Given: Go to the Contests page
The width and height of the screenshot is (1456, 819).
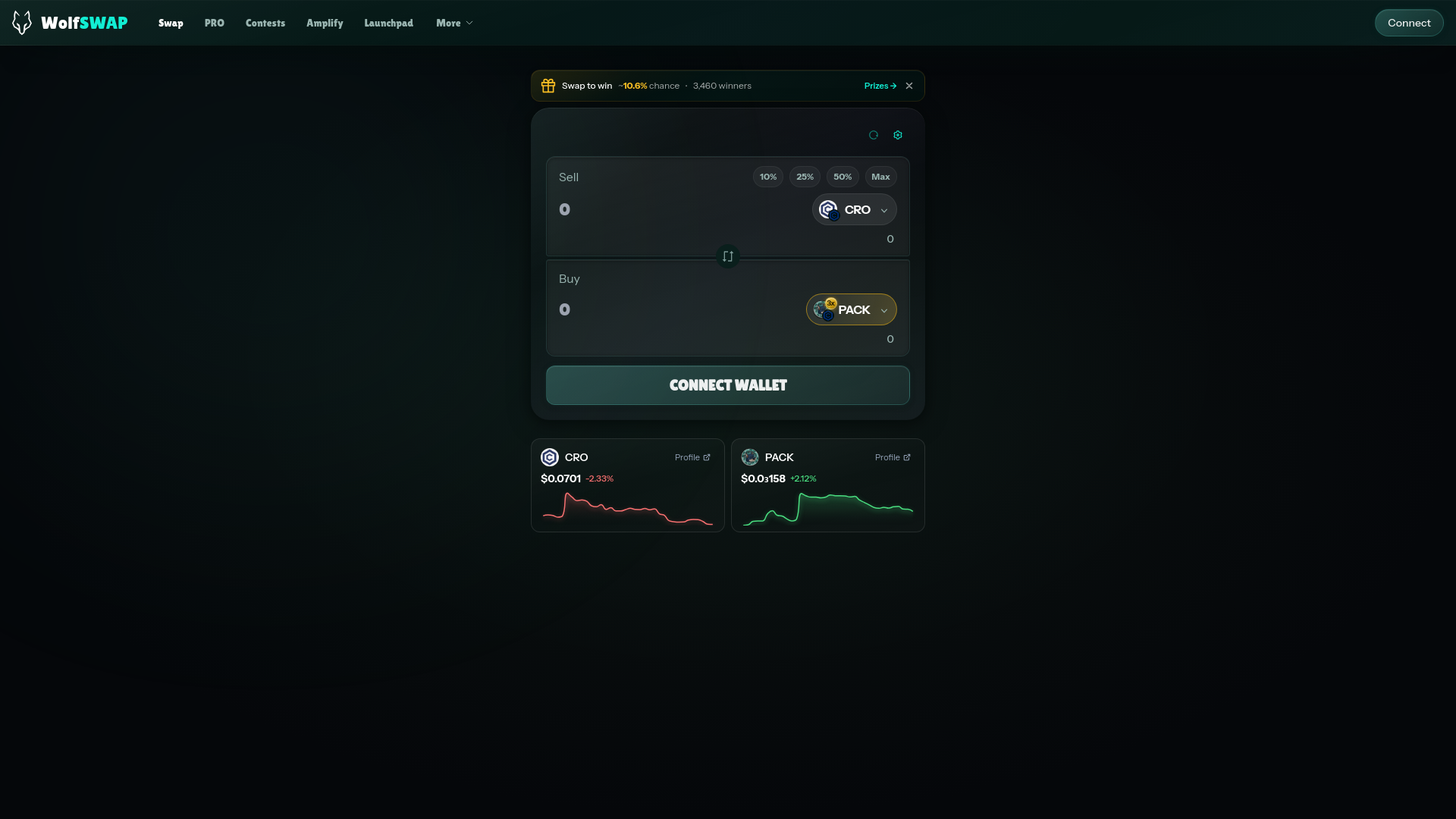Looking at the screenshot, I should 265,23.
